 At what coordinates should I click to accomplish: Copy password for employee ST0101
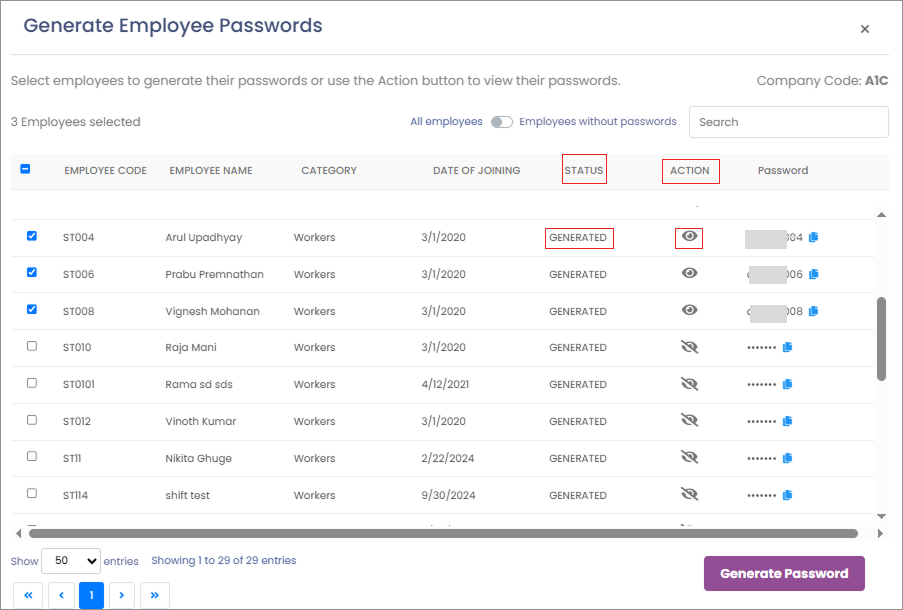point(787,384)
